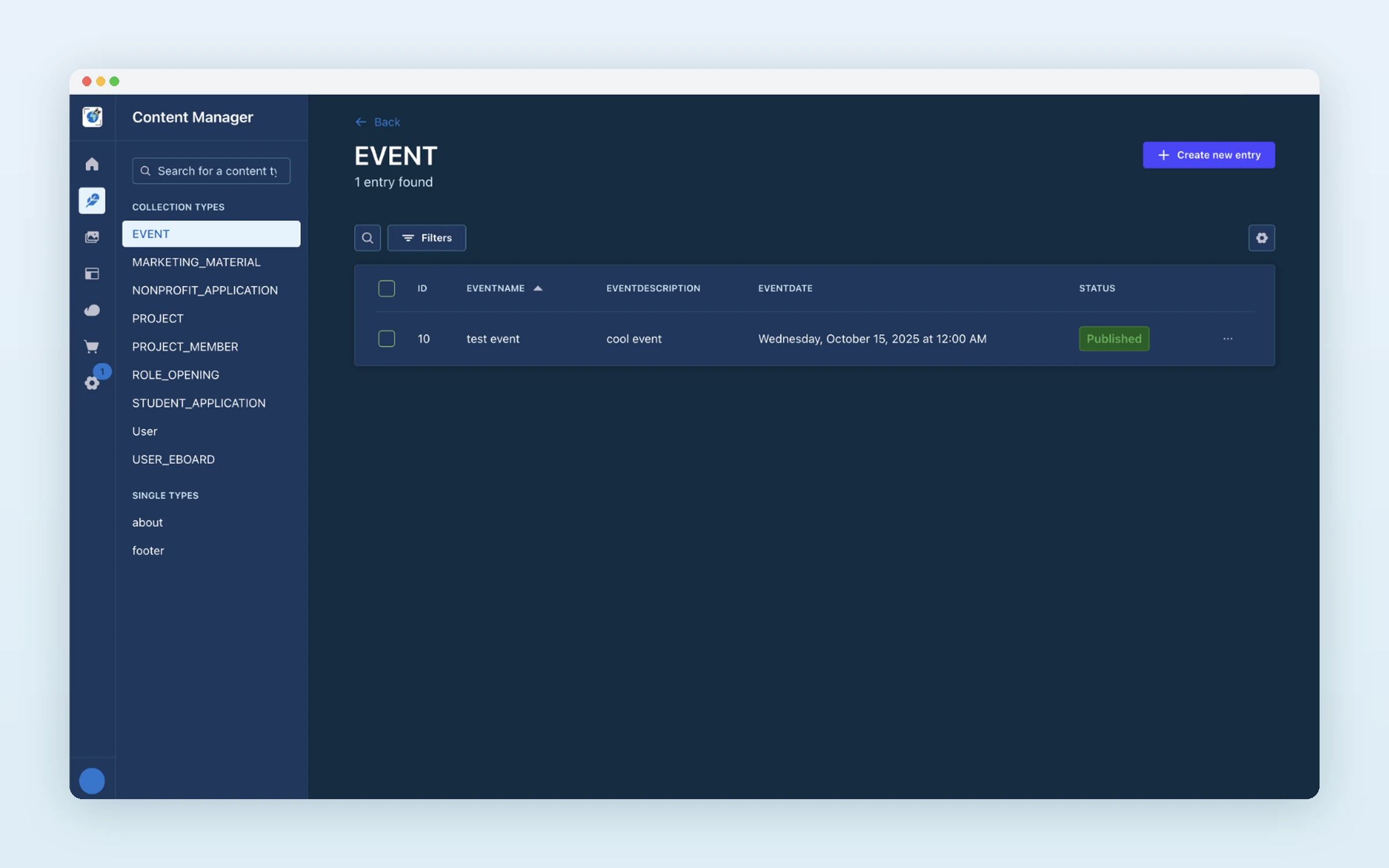Go Back using the link

click(378, 122)
